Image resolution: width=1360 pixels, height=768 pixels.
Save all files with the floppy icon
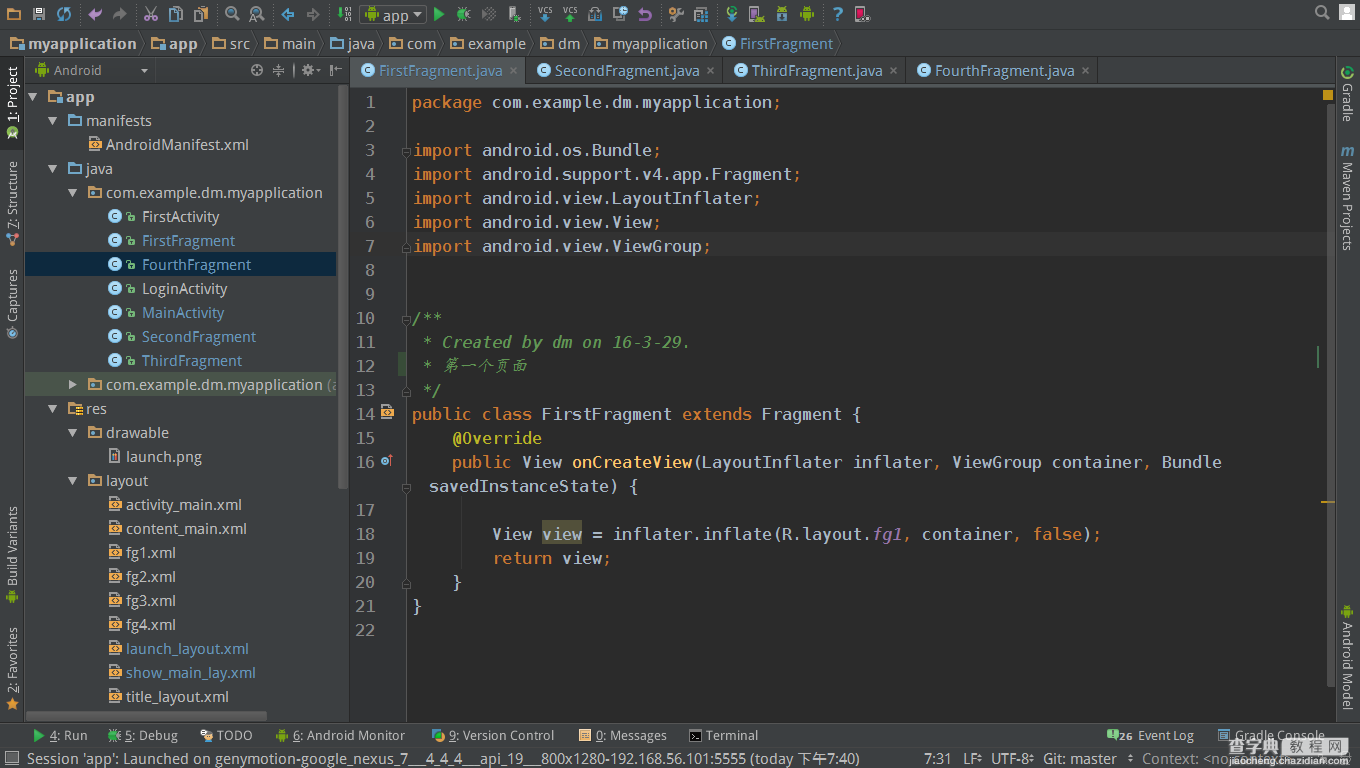click(39, 14)
